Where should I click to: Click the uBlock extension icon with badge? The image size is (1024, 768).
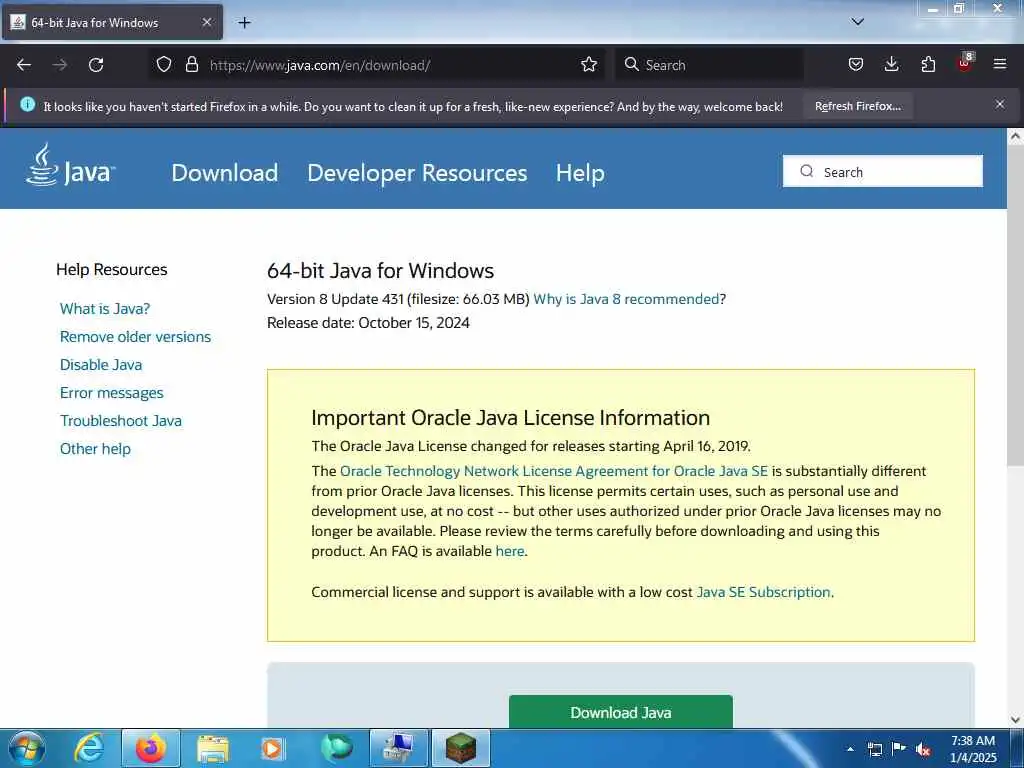[x=965, y=63]
